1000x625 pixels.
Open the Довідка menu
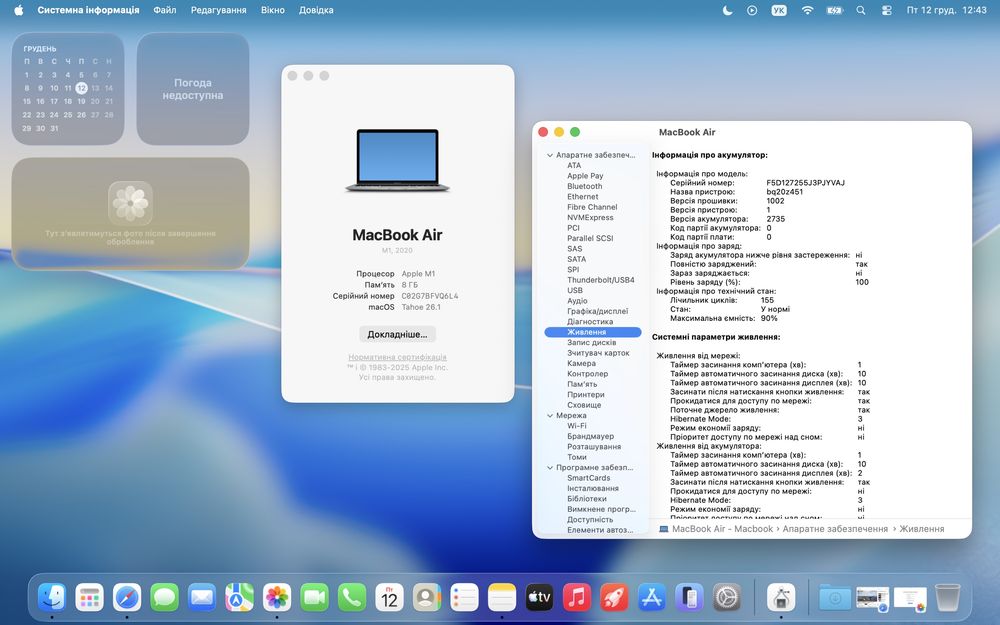tap(316, 10)
